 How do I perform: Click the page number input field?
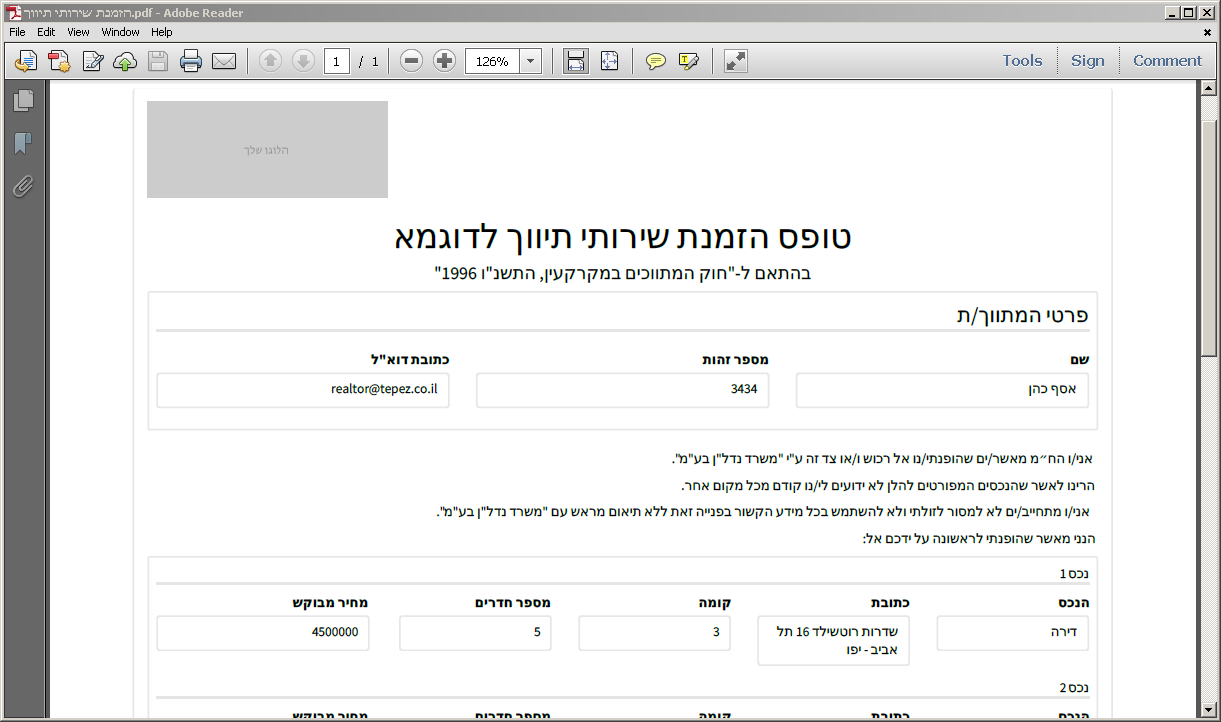(336, 61)
